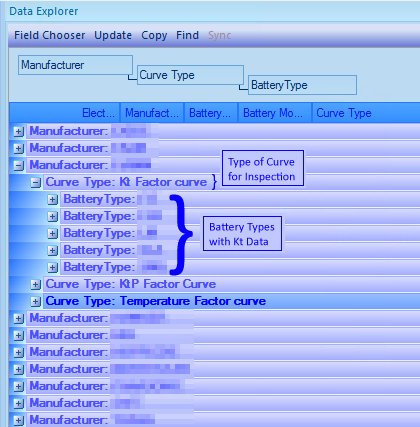Expand the first Manufacturer row
This screenshot has width=420, height=427.
pos(19,132)
